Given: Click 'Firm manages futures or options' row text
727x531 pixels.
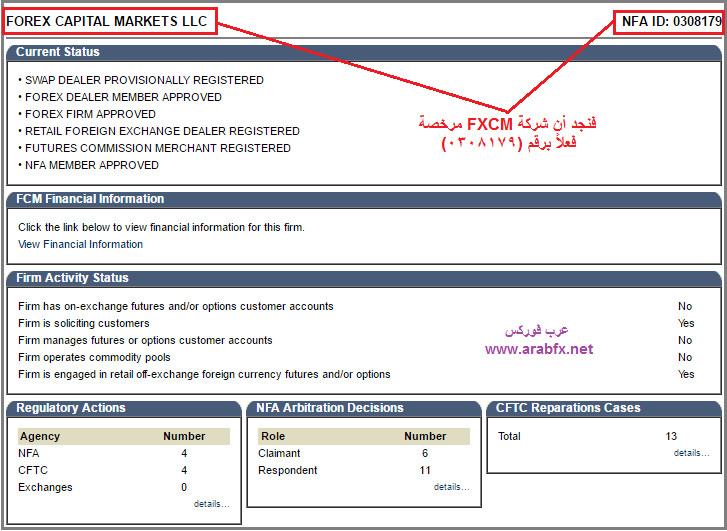Looking at the screenshot, I should pyautogui.click(x=145, y=340).
